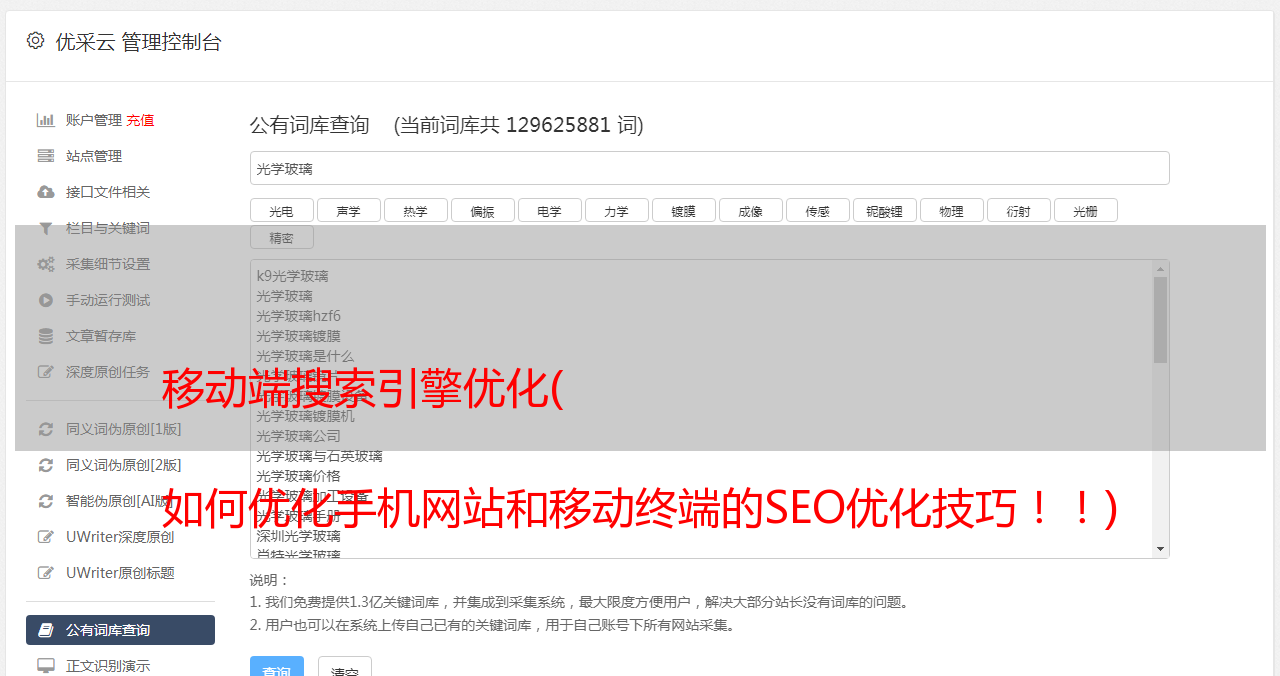Select the 光电 keyword tag button
Image resolution: width=1280 pixels, height=676 pixels.
click(x=281, y=210)
